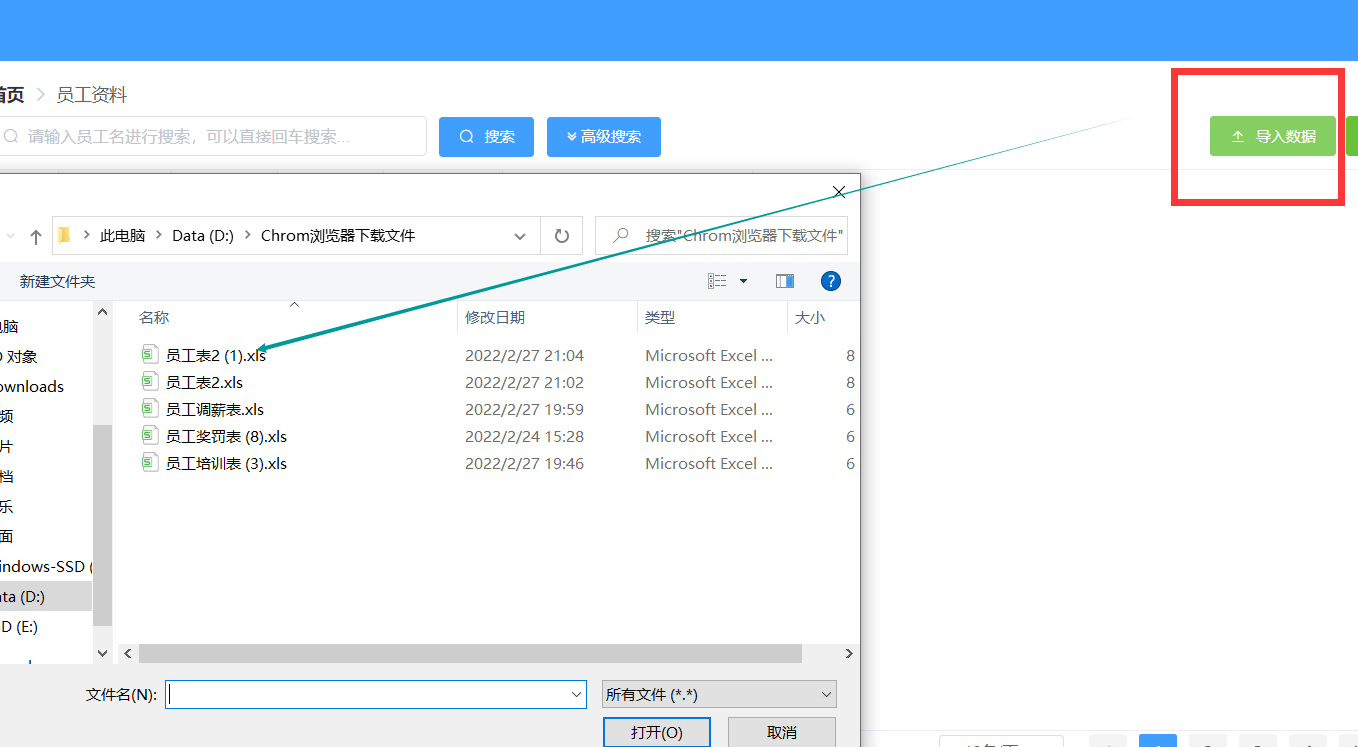1358x747 pixels.
Task: Open the 文件名 history dropdown arrow
Action: [576, 694]
